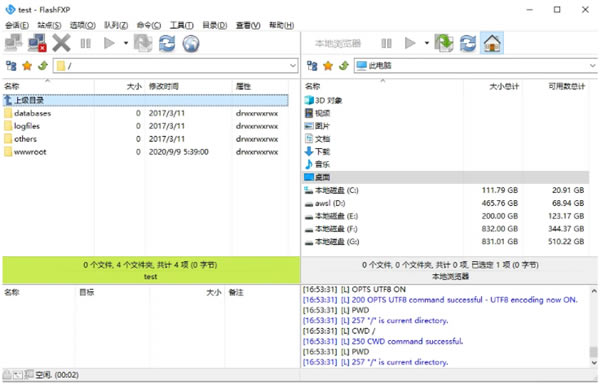Open the 队列(Z) menu
The image size is (600, 384).
pyautogui.click(x=116, y=25)
